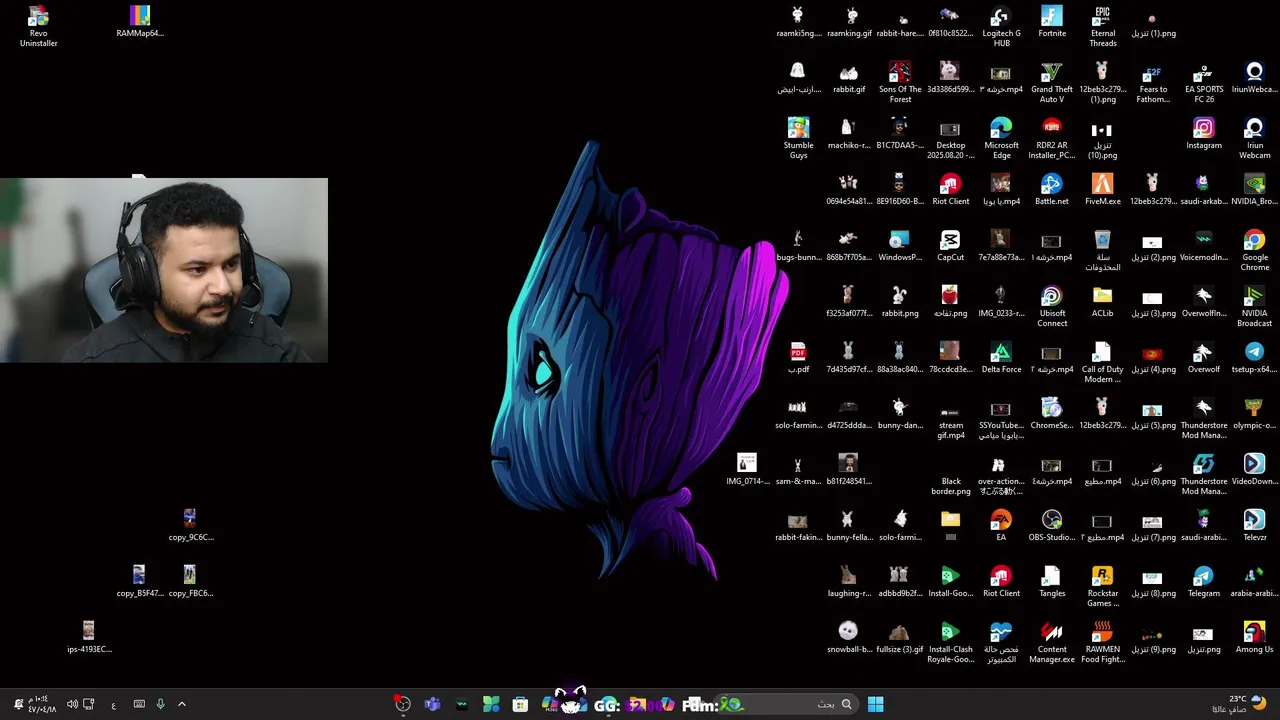
Task: Open the touch keyboard tray icon
Action: [x=139, y=704]
